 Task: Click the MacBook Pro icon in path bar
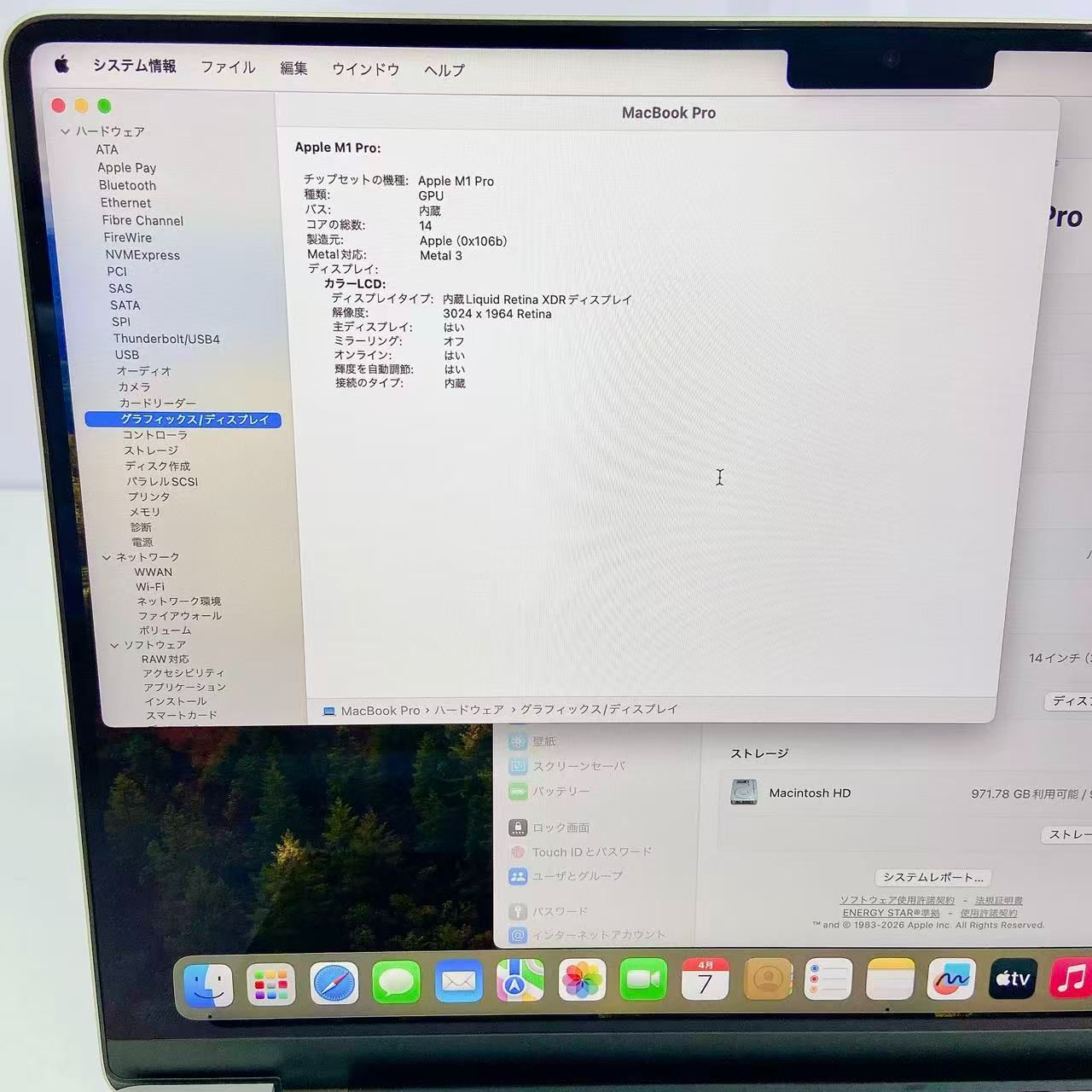coord(328,711)
